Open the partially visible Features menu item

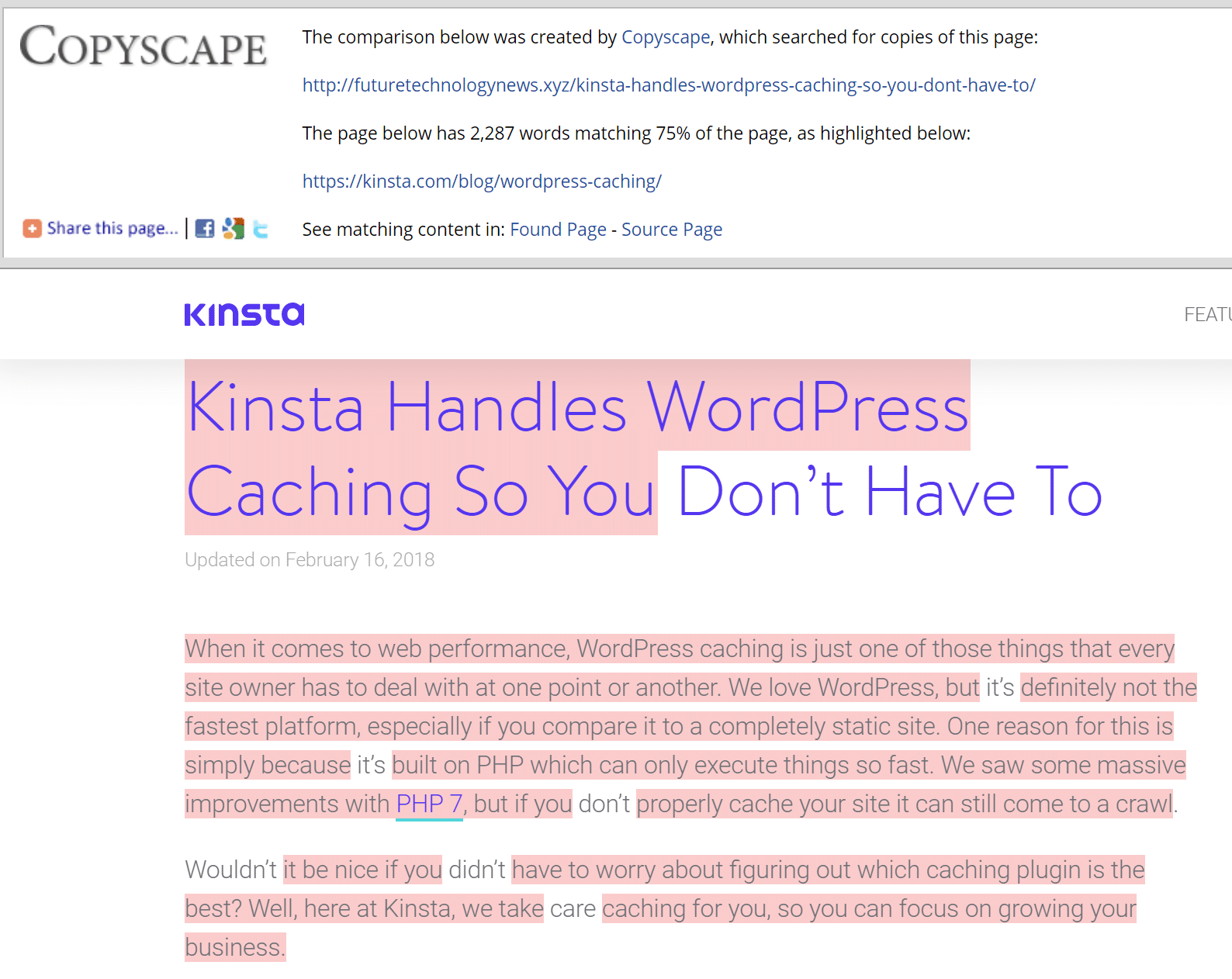tap(1206, 314)
